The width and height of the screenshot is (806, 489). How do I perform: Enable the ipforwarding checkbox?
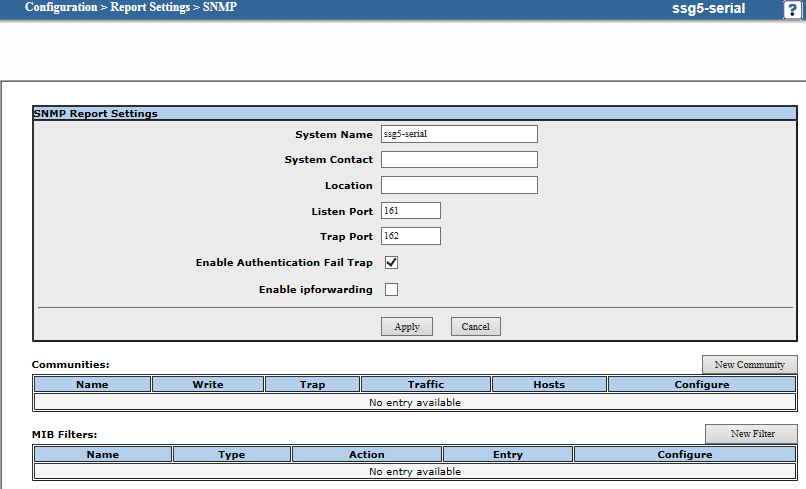point(392,290)
